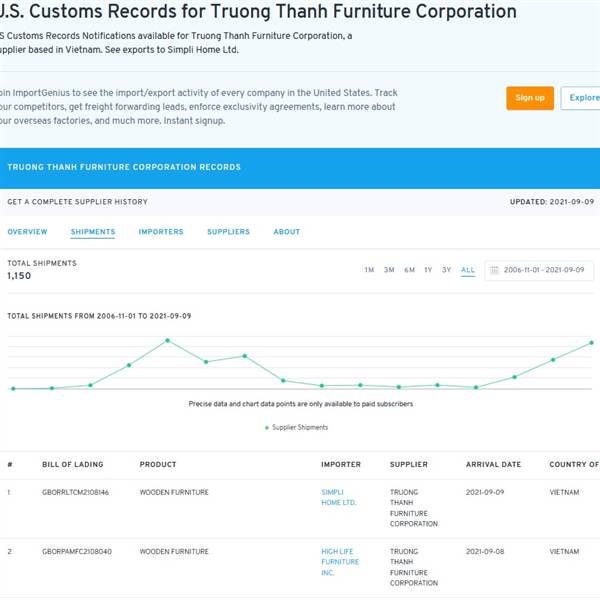Select the ALL time range
The image size is (600, 600).
click(x=468, y=270)
